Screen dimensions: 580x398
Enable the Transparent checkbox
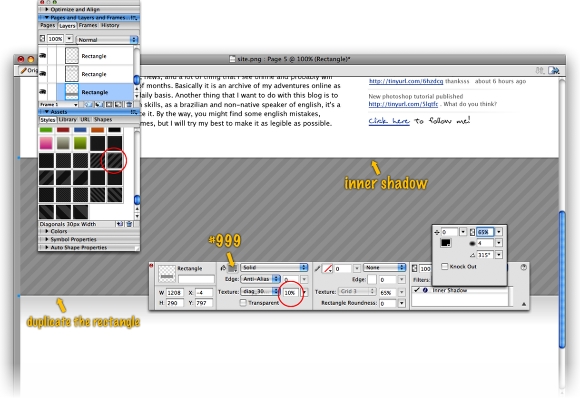point(243,303)
